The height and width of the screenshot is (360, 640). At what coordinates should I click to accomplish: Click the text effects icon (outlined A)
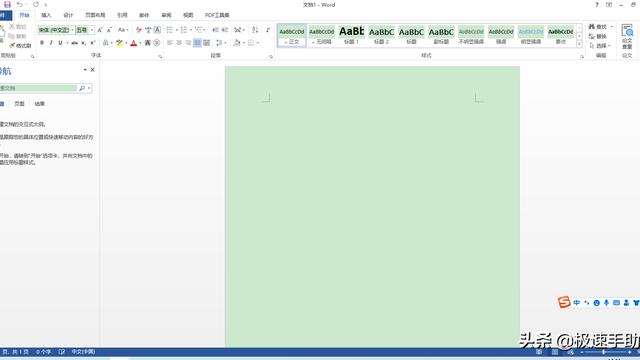pyautogui.click(x=106, y=43)
